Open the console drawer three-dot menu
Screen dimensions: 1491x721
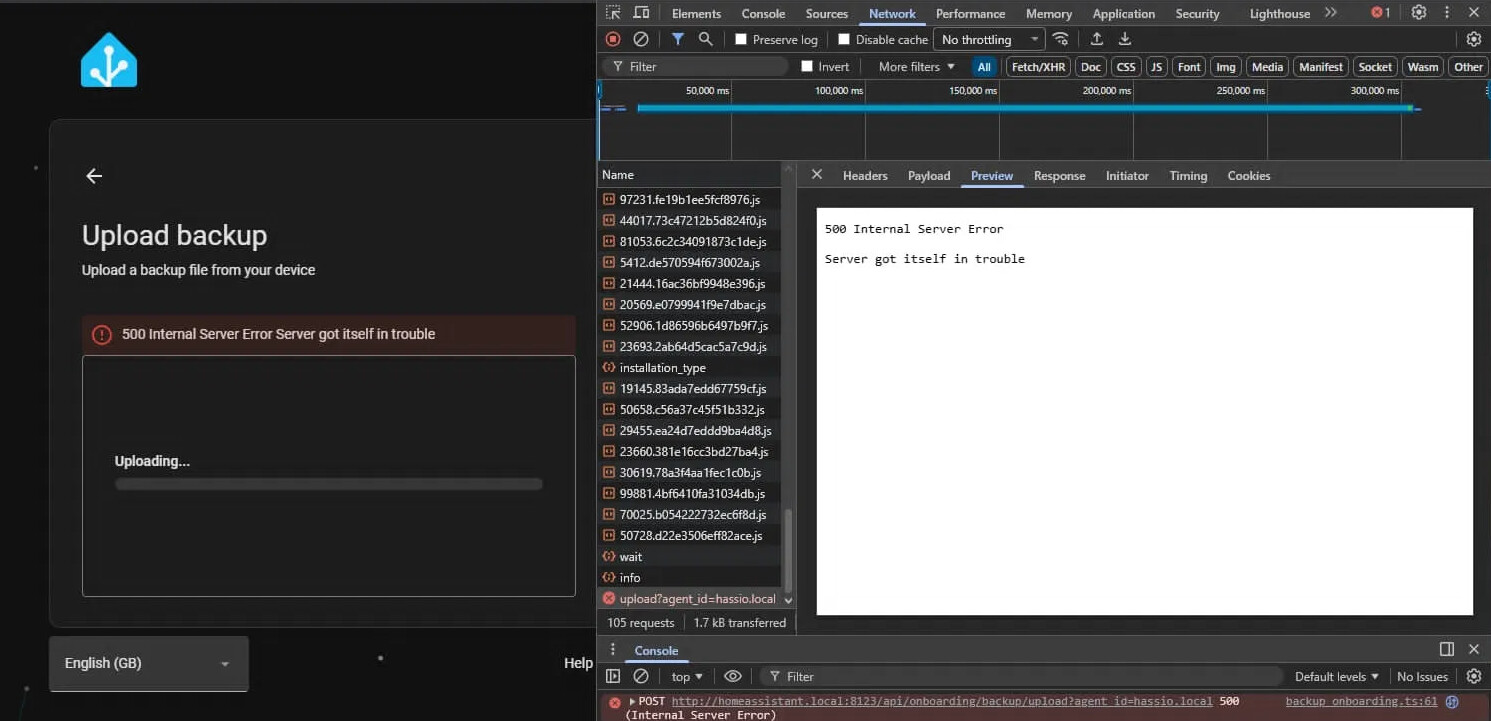click(x=613, y=649)
